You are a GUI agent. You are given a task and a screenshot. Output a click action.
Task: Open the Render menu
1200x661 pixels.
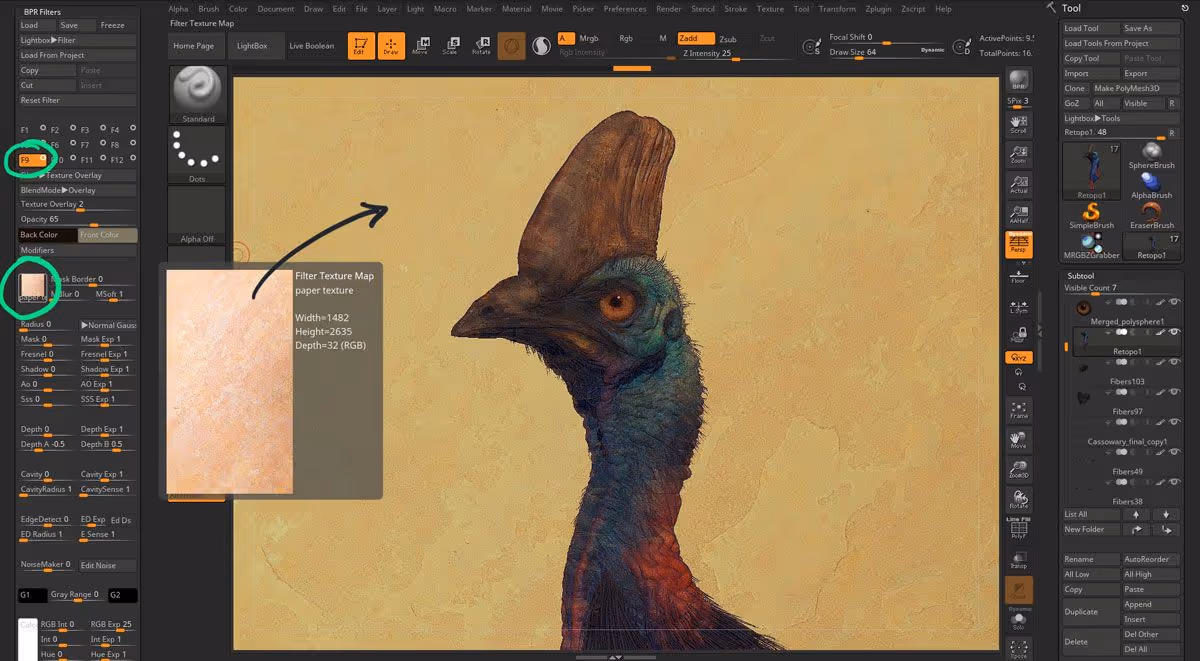click(x=669, y=9)
